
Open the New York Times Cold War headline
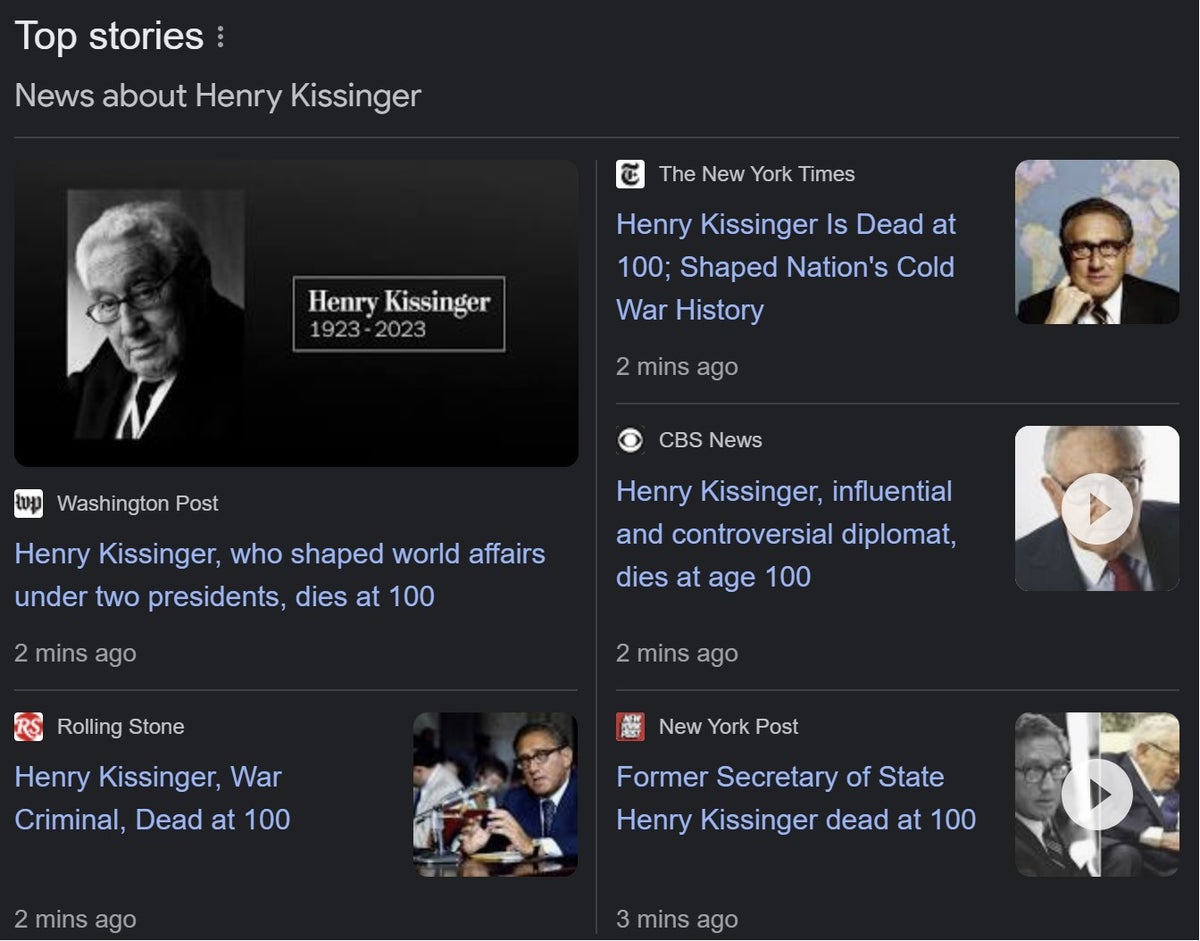click(x=786, y=267)
